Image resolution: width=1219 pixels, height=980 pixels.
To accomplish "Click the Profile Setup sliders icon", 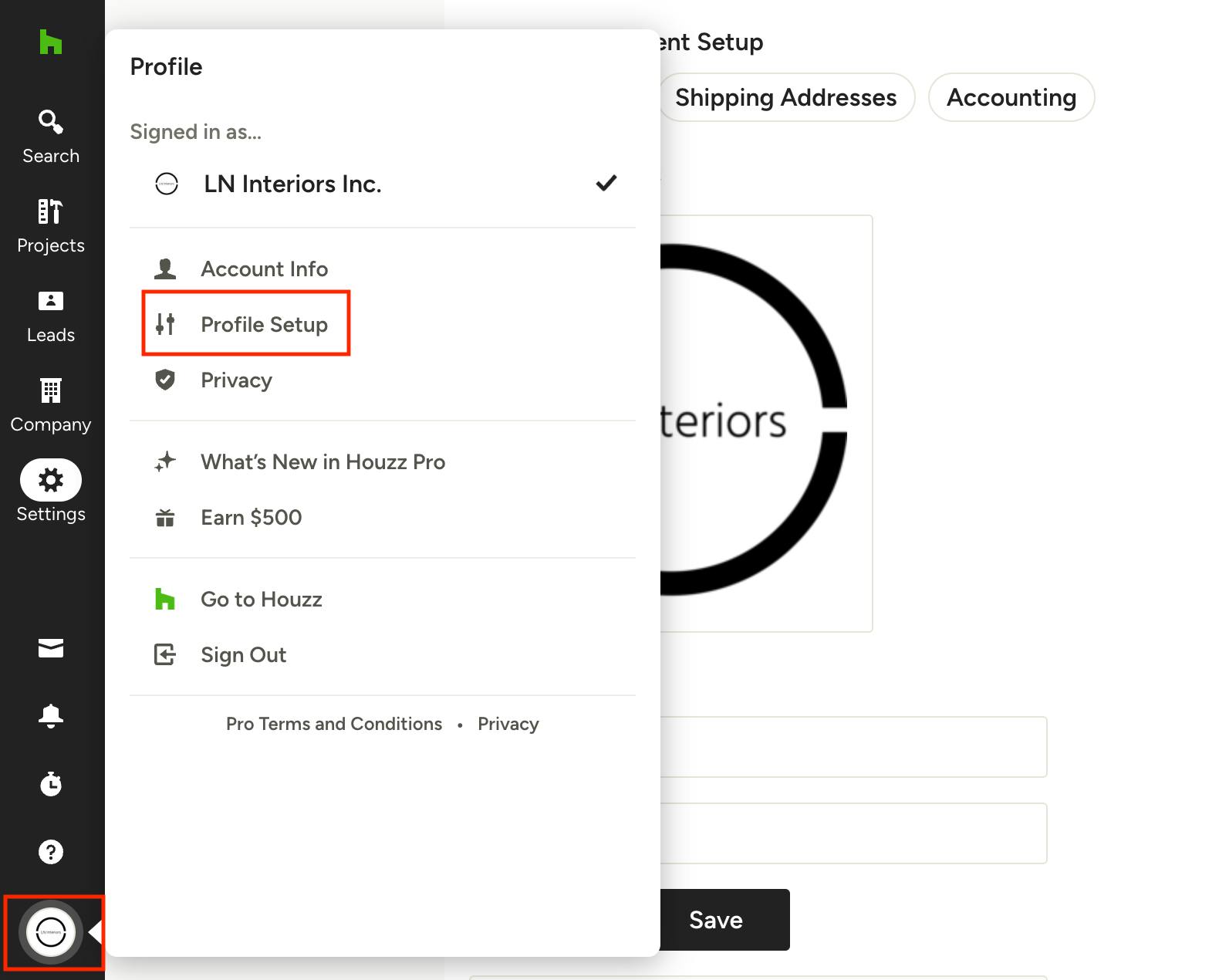I will (x=165, y=324).
